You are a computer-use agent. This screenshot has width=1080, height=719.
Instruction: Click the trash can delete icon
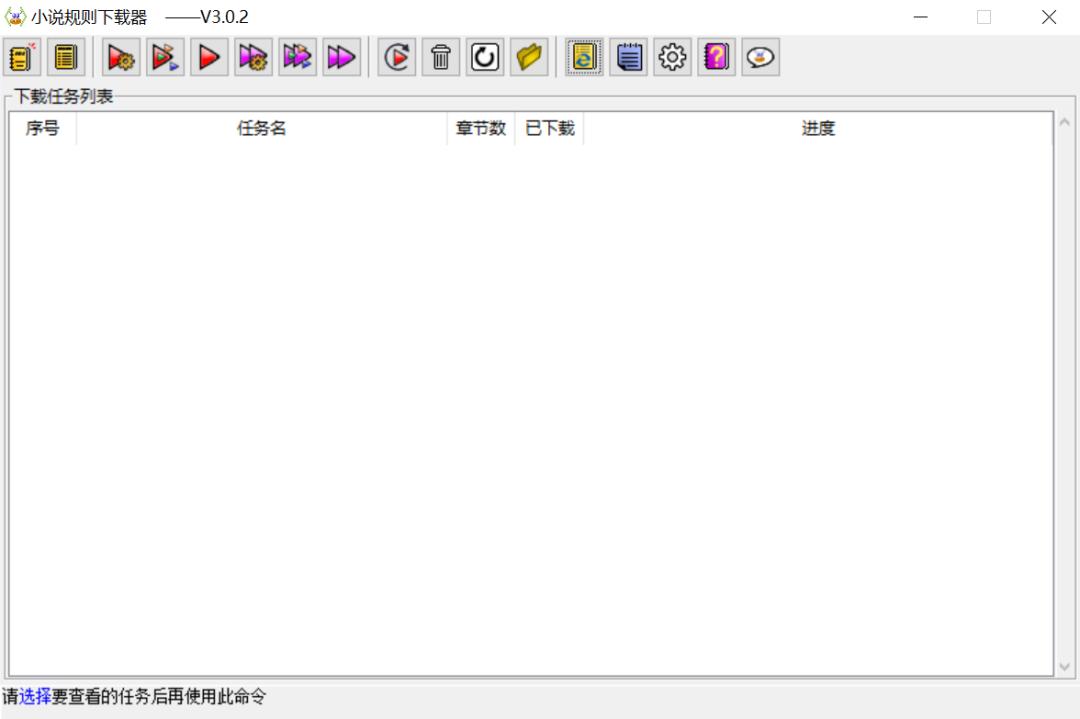click(441, 57)
